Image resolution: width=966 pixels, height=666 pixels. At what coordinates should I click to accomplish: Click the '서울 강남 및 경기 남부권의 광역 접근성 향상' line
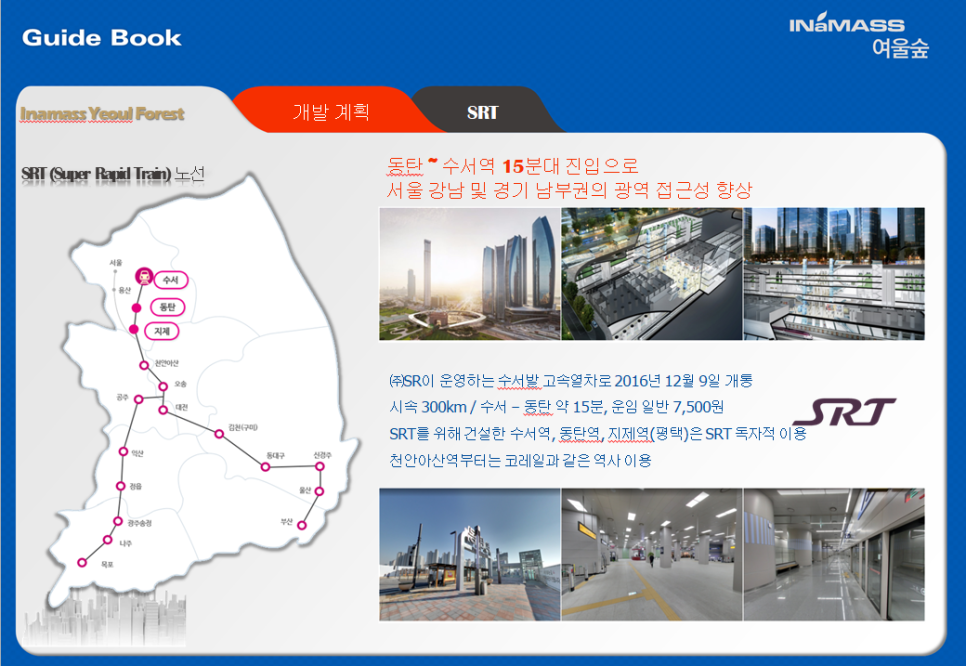point(569,190)
